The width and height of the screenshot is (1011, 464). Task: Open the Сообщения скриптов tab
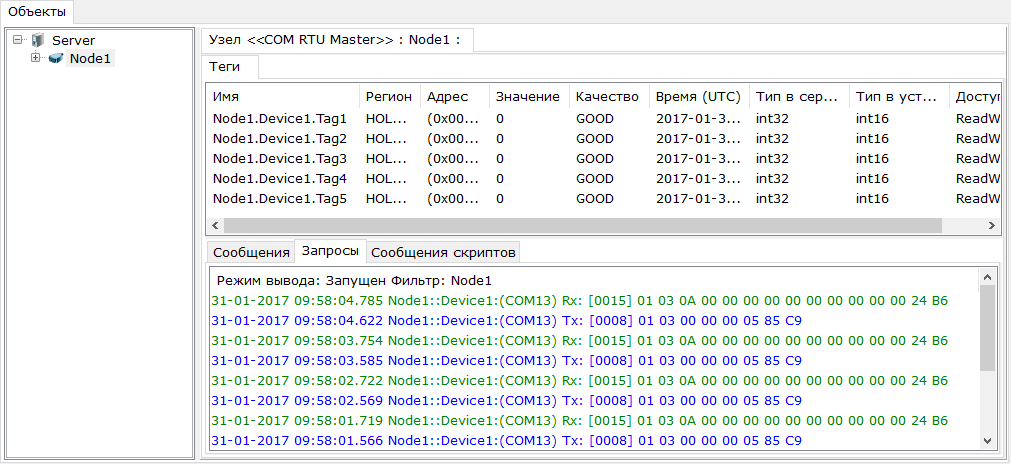pyautogui.click(x=443, y=251)
